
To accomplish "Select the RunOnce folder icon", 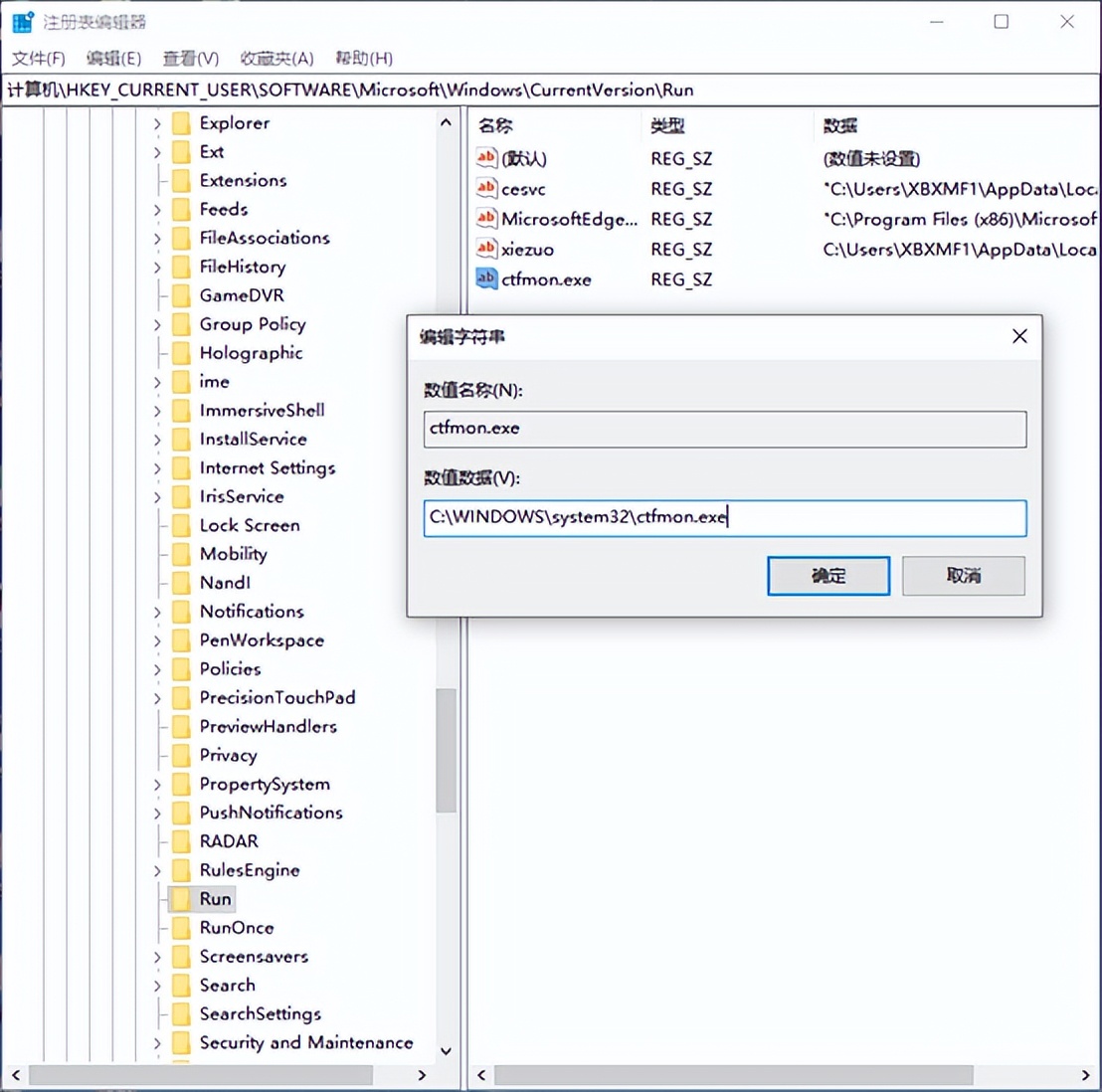I will (x=180, y=927).
